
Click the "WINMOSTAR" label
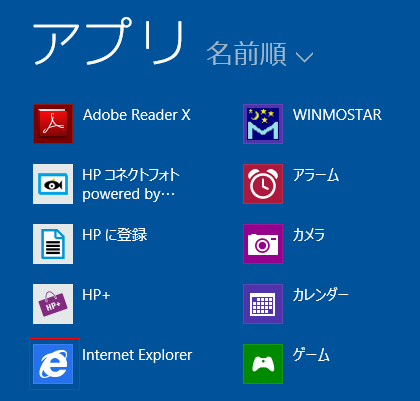tap(337, 115)
